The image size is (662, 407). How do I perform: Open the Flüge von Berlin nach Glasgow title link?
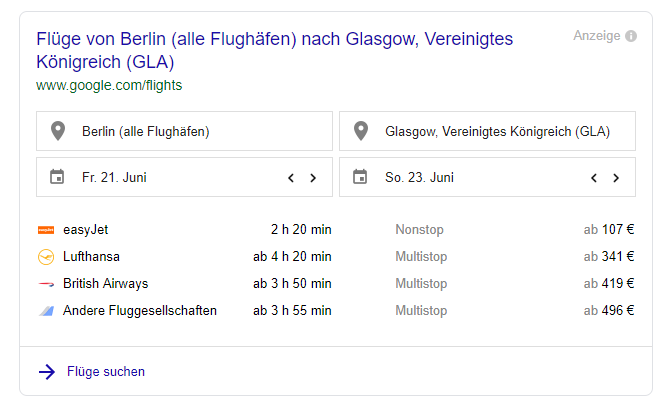pyautogui.click(x=274, y=50)
